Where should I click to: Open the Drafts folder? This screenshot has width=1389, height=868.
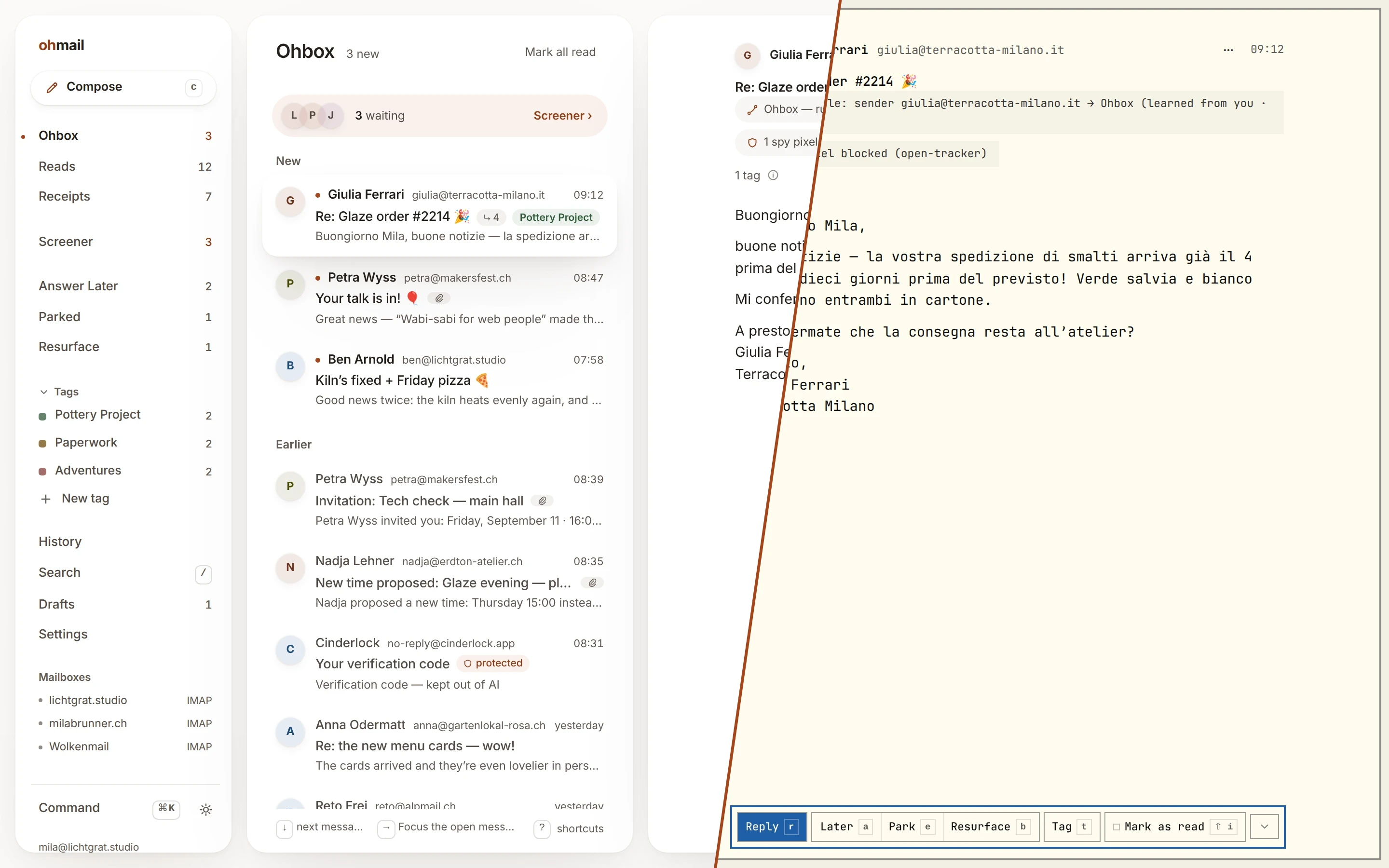[125, 604]
